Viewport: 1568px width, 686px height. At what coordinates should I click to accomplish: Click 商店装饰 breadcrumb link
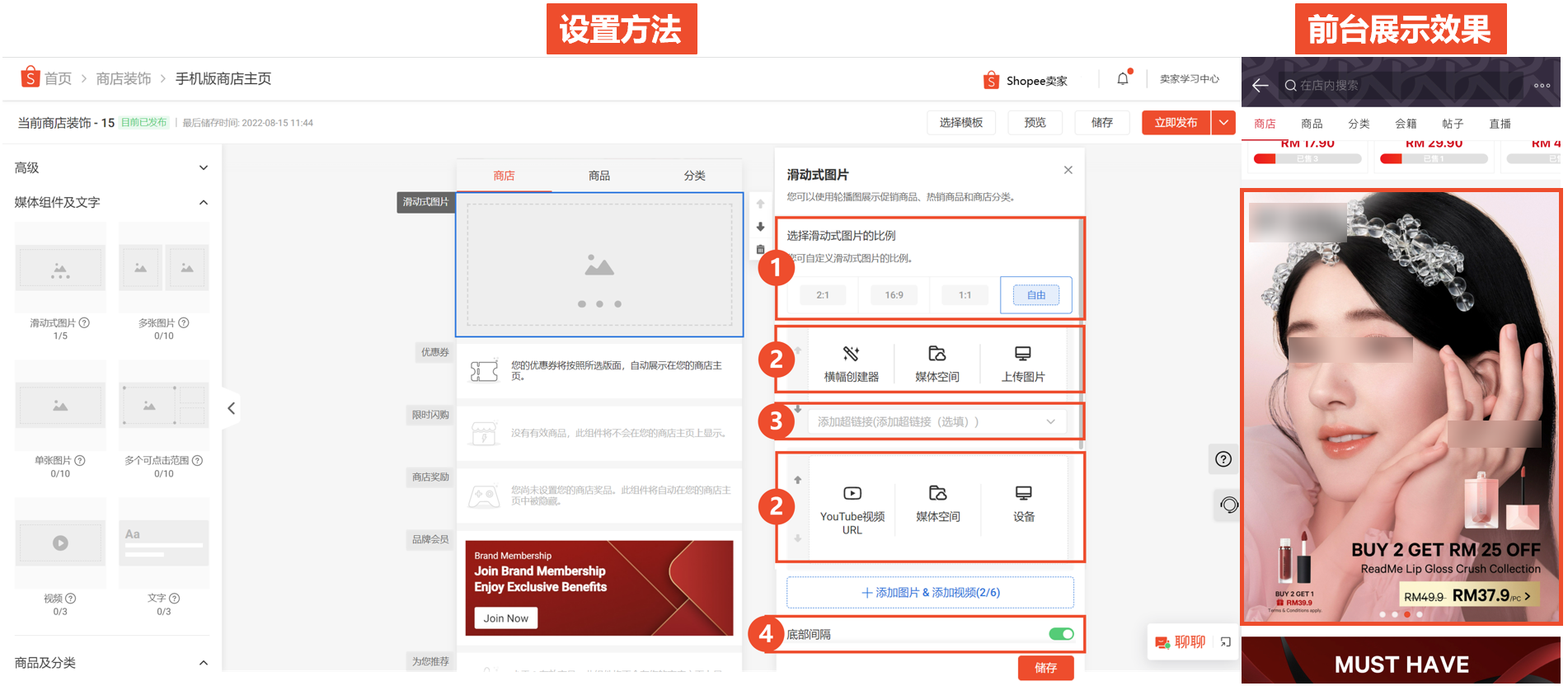[124, 78]
